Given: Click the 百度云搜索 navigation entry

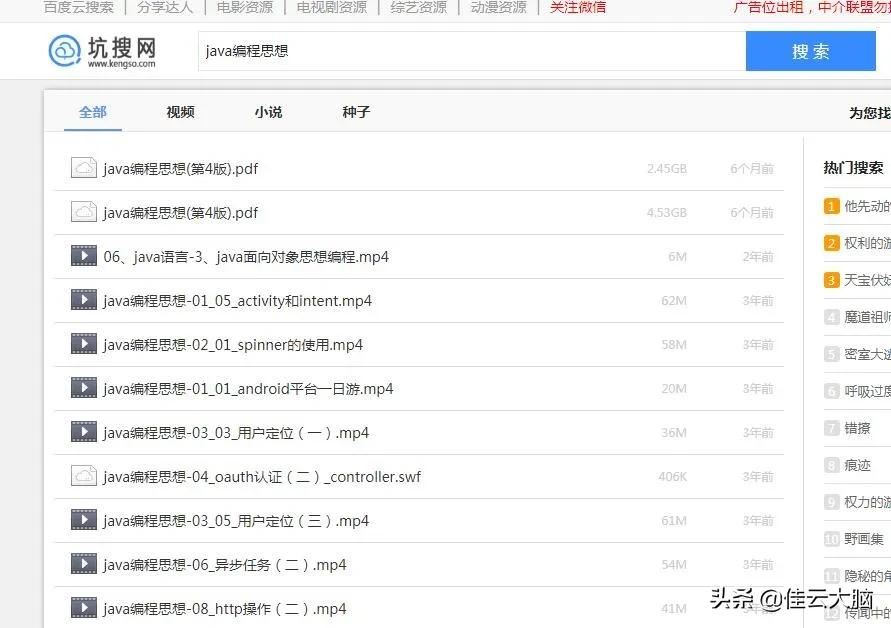Looking at the screenshot, I should (x=78, y=7).
